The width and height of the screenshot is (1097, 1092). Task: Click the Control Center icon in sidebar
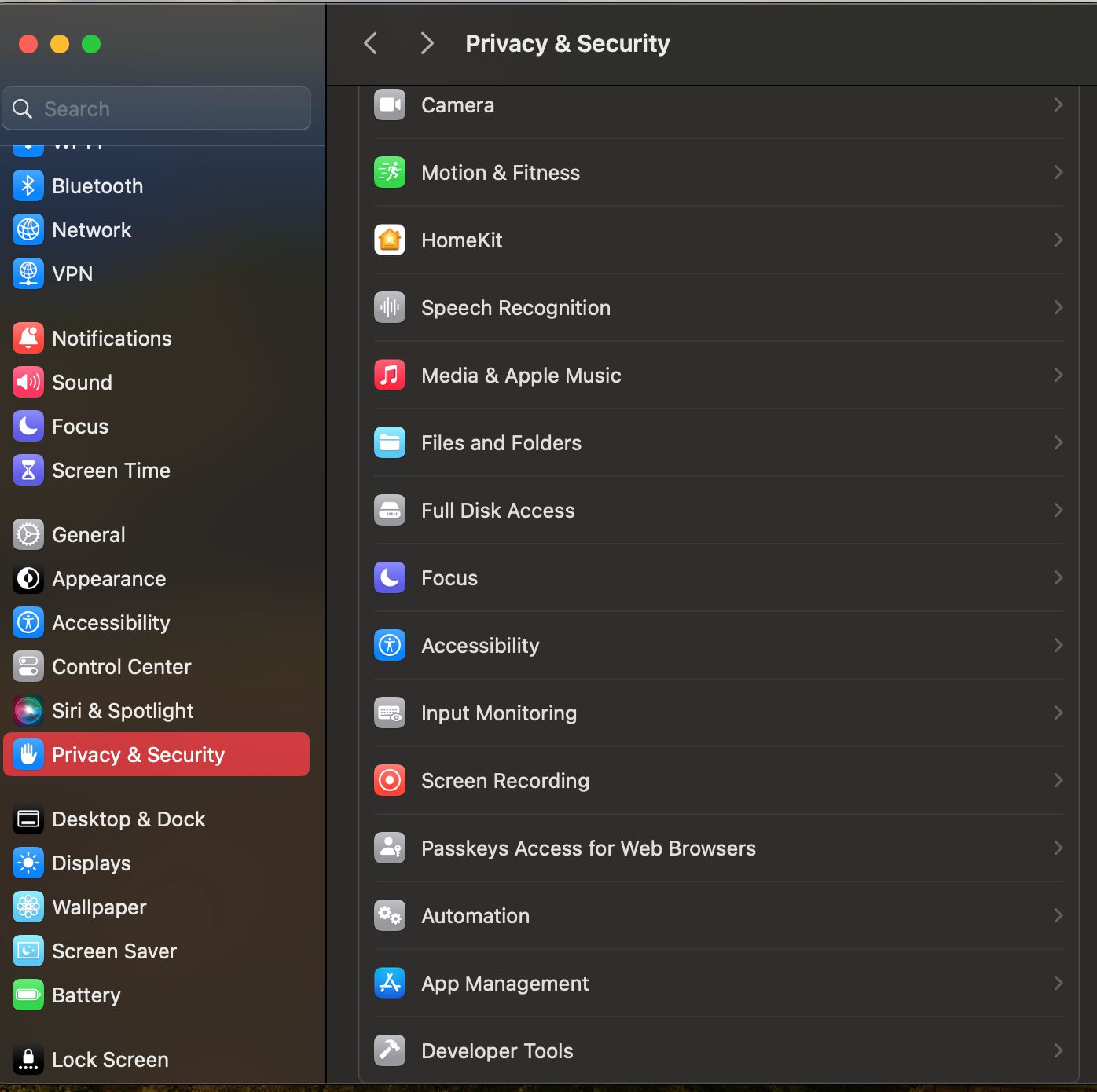[28, 667]
